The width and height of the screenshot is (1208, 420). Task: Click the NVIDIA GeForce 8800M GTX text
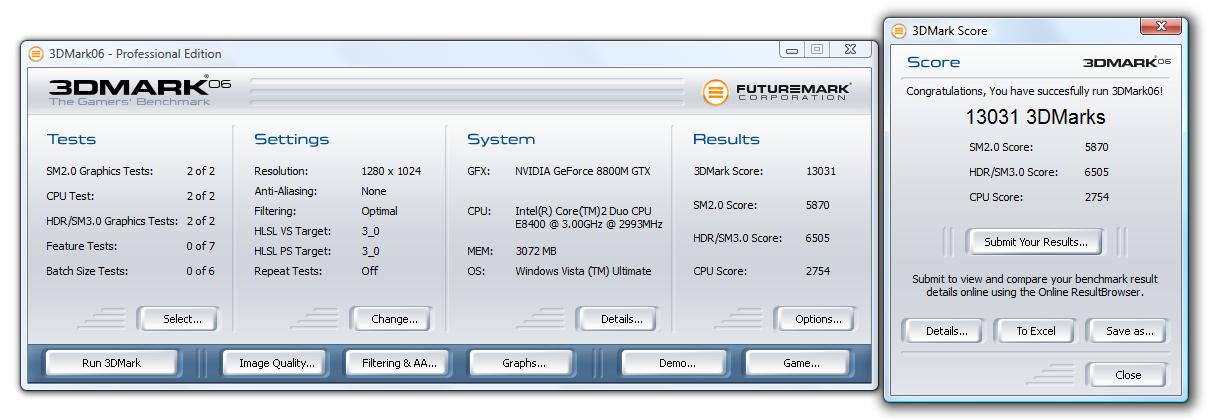583,171
